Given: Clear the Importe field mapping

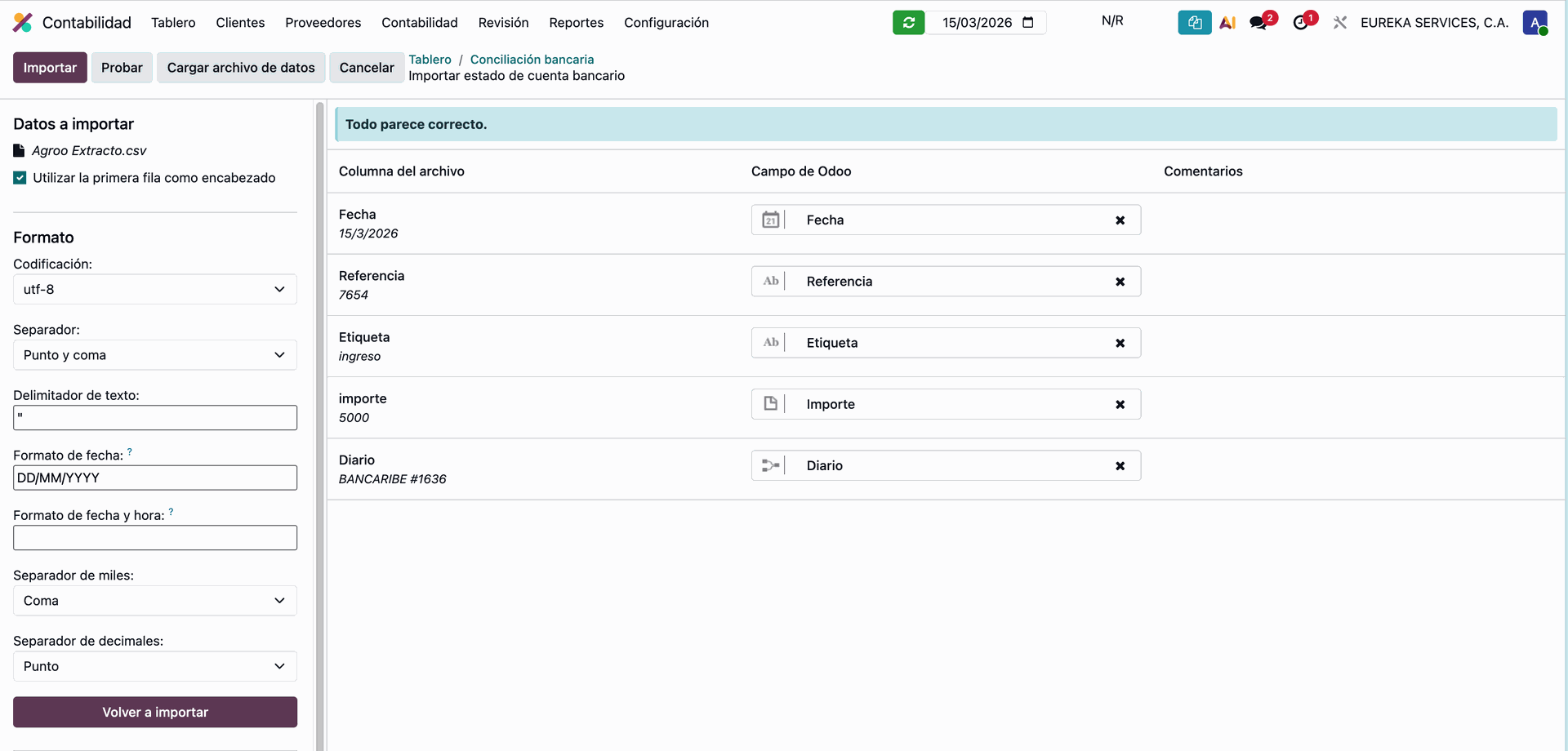Looking at the screenshot, I should [1120, 405].
